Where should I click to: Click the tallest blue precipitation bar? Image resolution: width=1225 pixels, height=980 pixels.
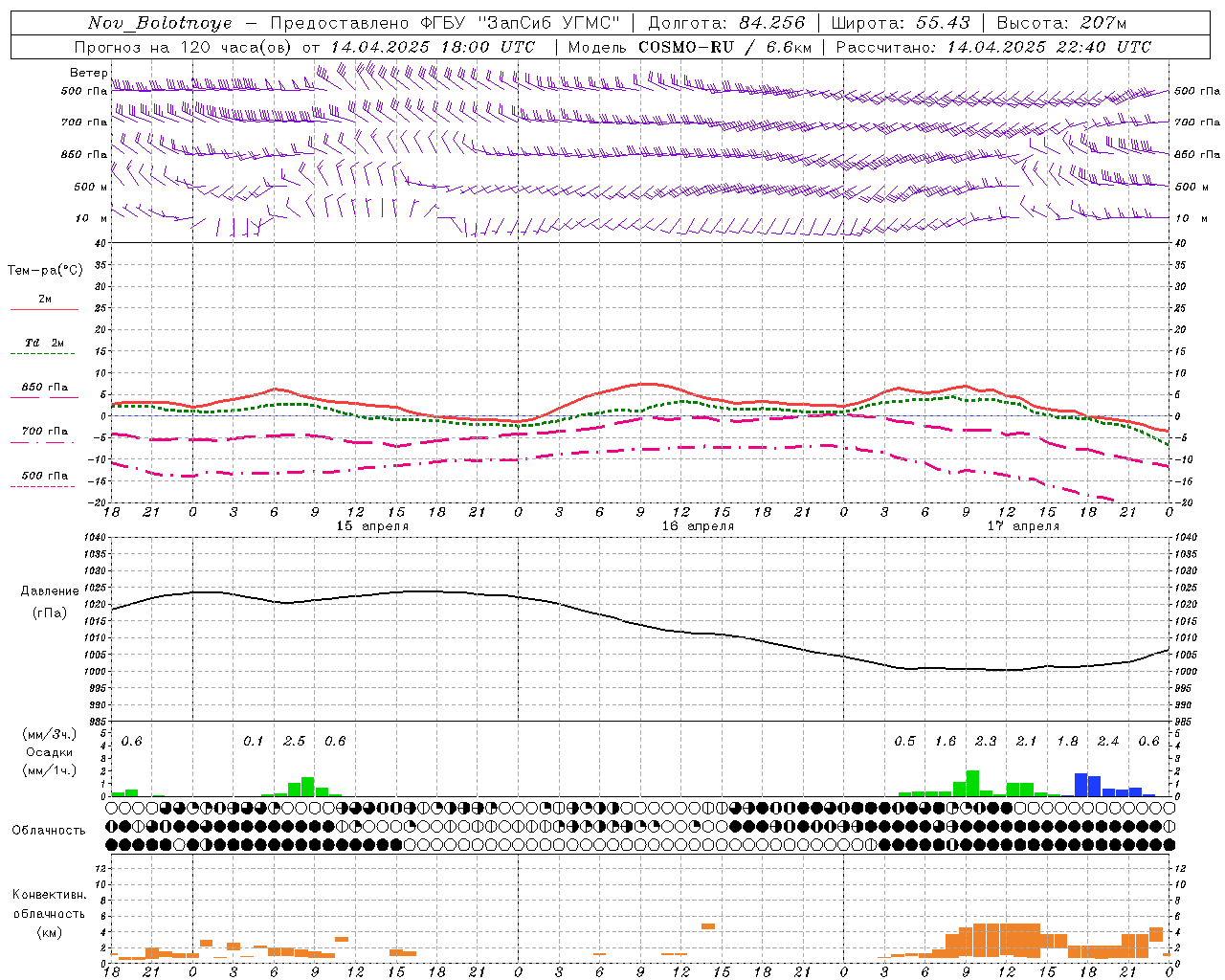pos(1081,785)
